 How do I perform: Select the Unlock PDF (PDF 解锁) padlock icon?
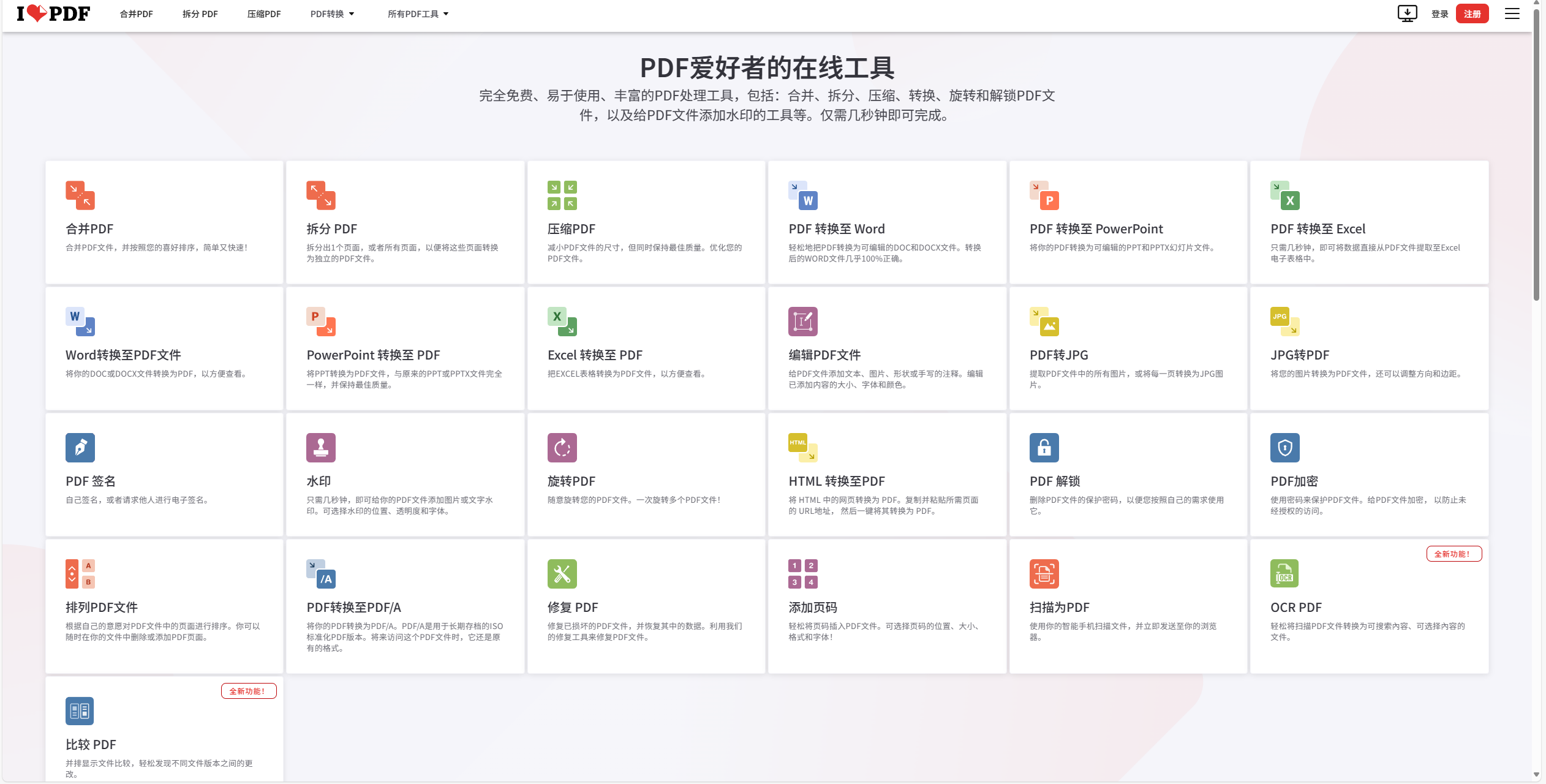[1044, 448]
